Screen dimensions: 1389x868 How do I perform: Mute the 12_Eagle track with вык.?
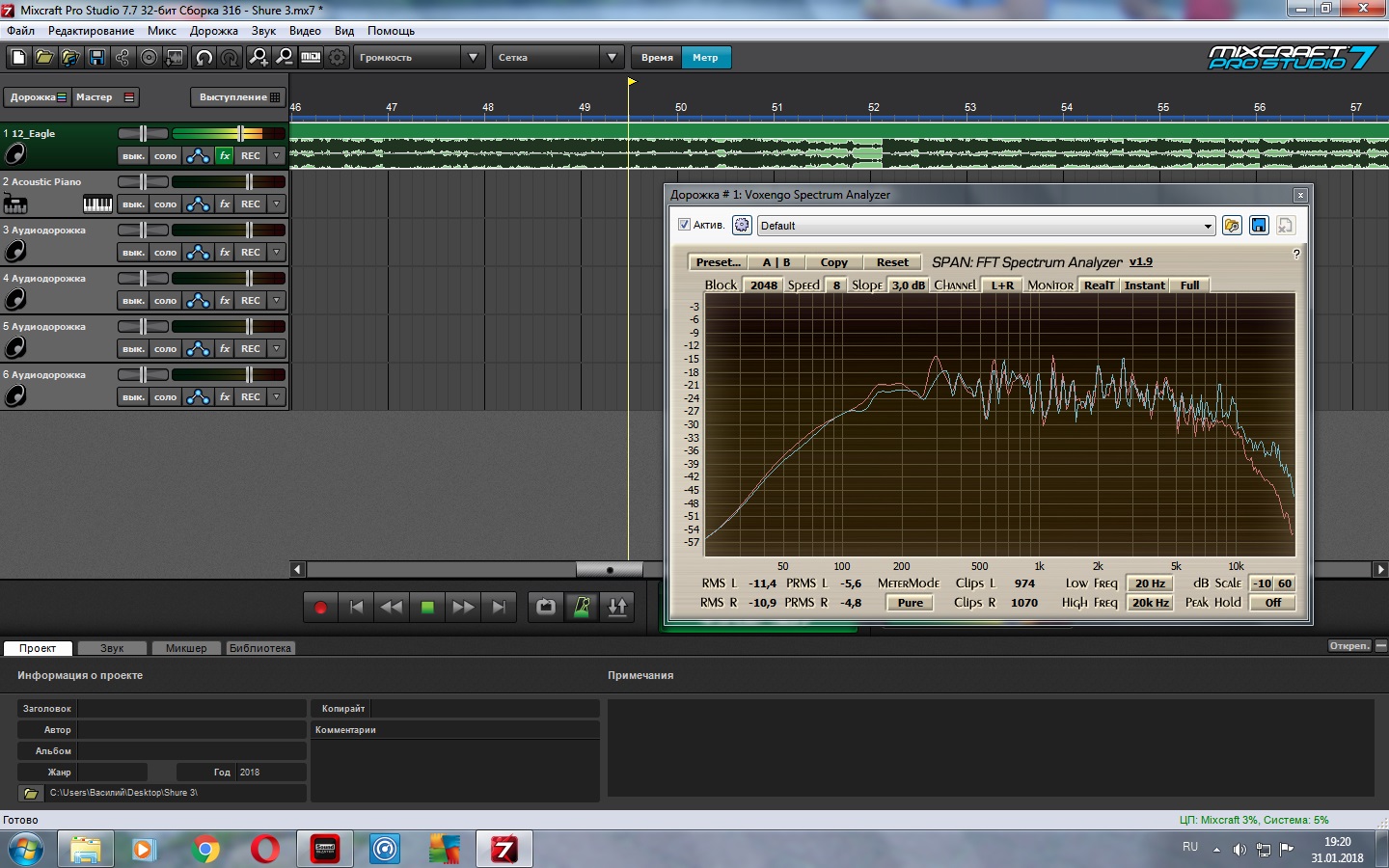click(x=133, y=155)
